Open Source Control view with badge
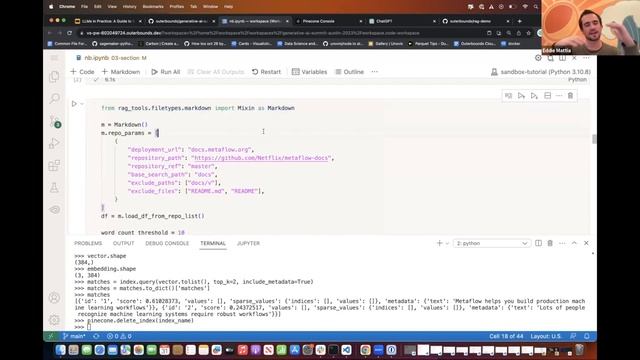The height and width of the screenshot is (360, 640). tap(55, 121)
